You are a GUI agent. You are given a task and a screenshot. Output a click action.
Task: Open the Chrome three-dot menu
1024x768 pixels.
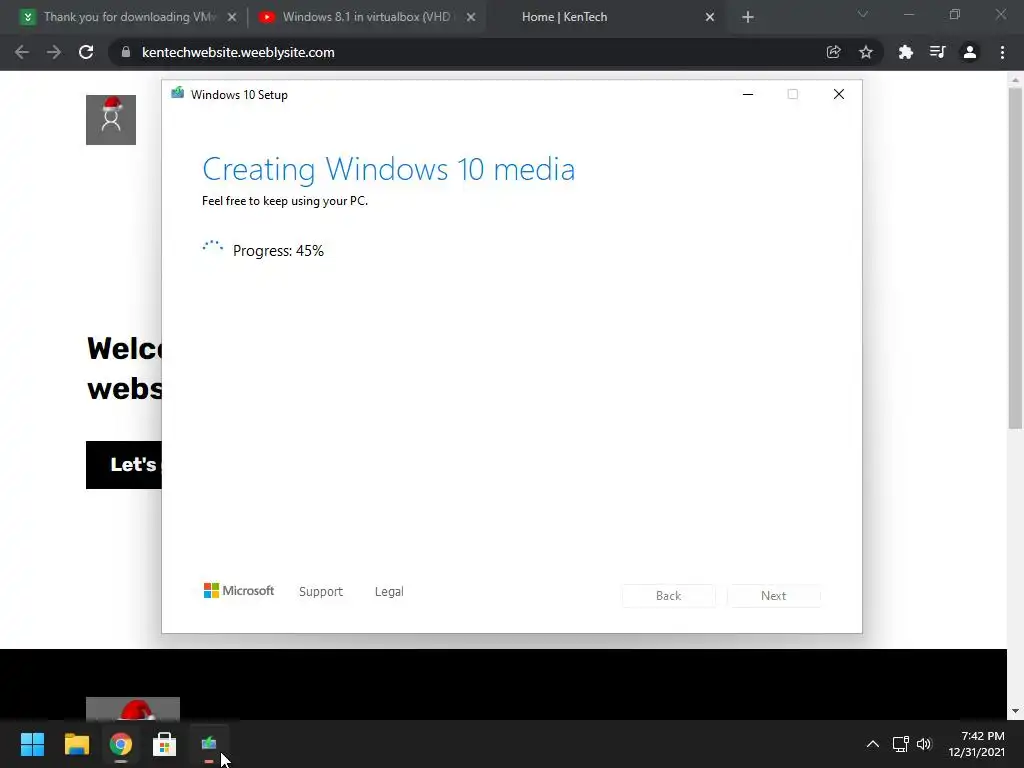click(x=1002, y=52)
